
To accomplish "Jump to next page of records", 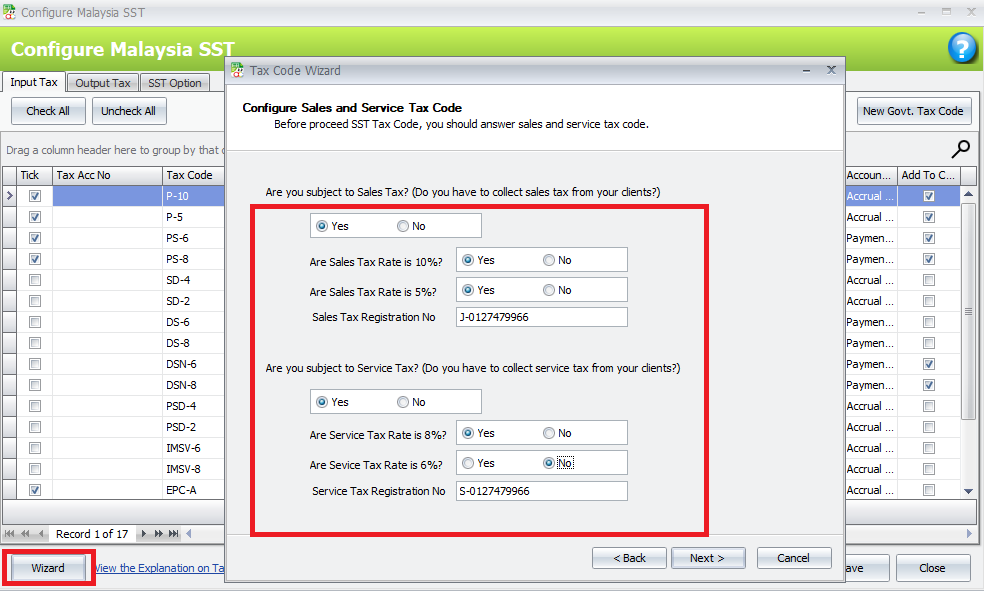I will [x=158, y=534].
